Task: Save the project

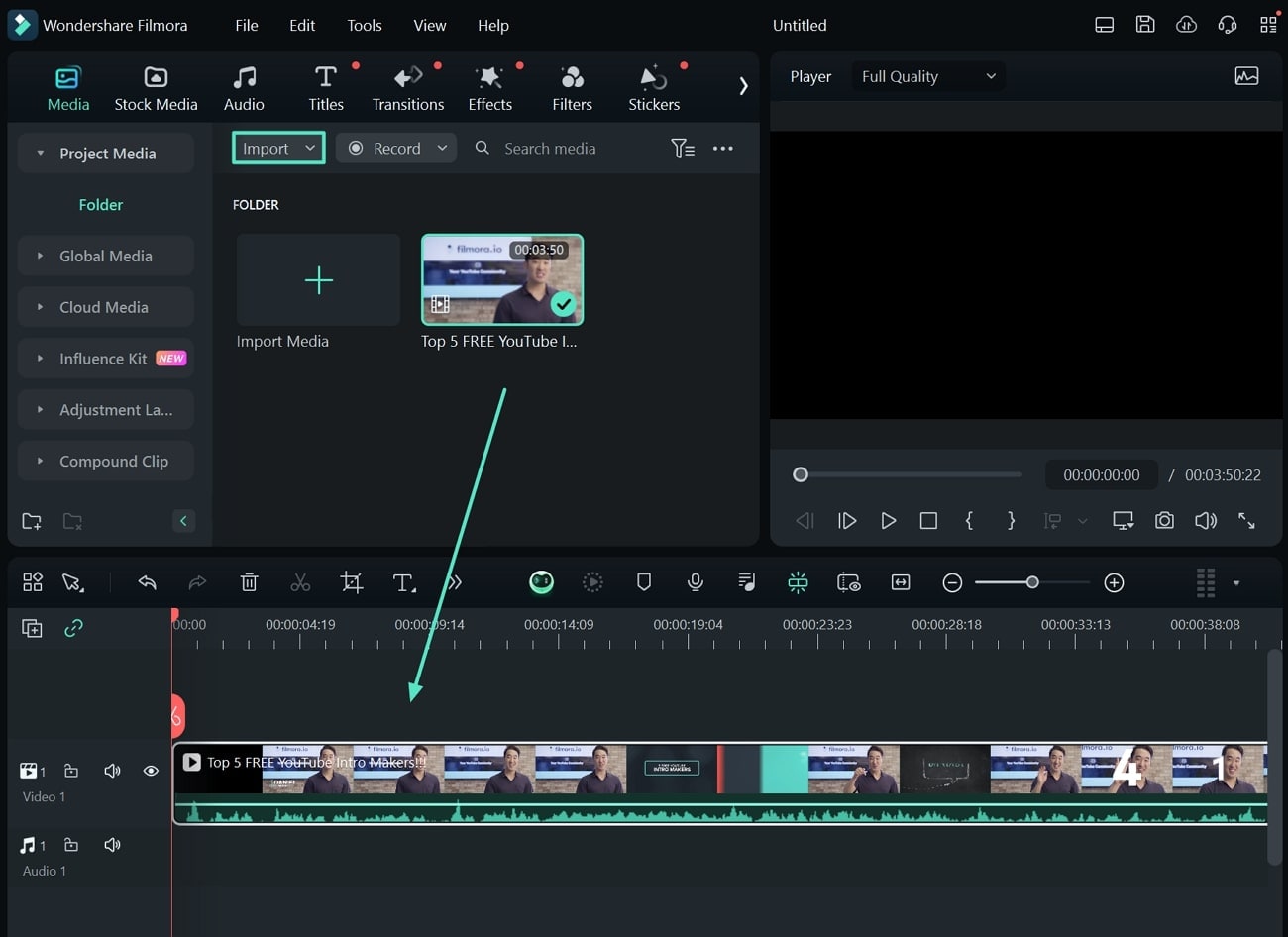Action: coord(1145,25)
